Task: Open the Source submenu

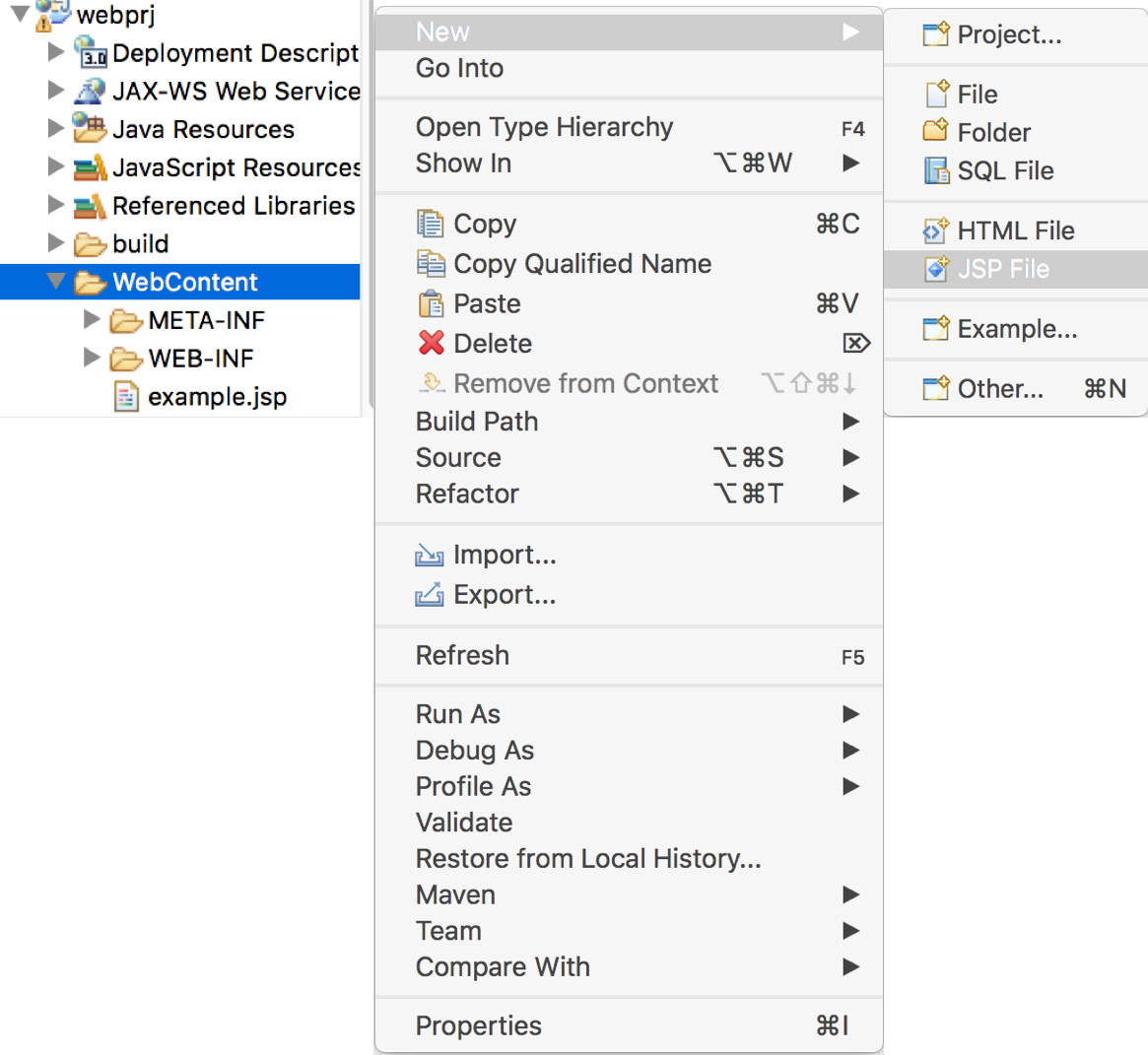Action: tap(629, 458)
